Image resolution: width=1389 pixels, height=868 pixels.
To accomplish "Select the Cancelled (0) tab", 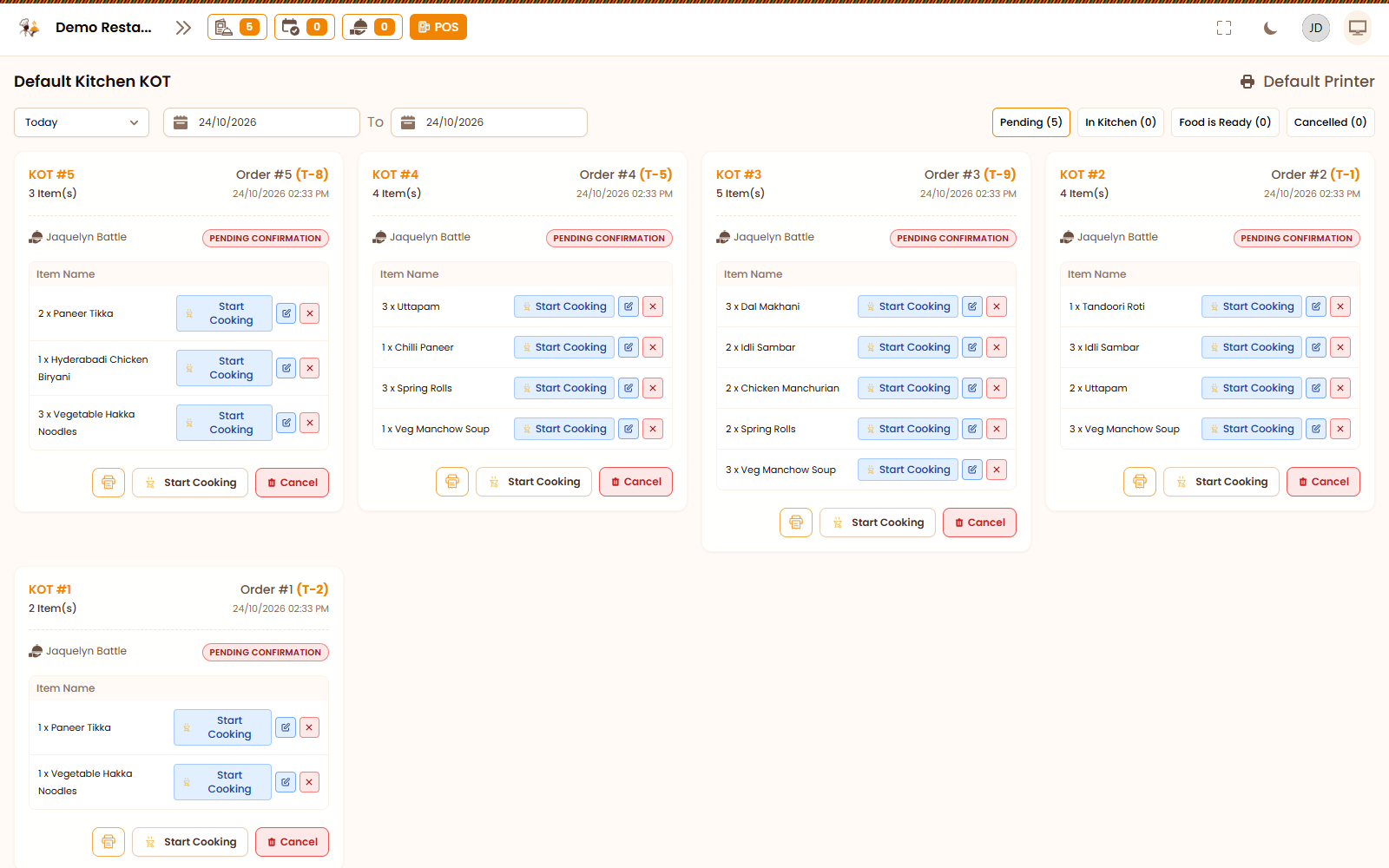I will pos(1330,122).
